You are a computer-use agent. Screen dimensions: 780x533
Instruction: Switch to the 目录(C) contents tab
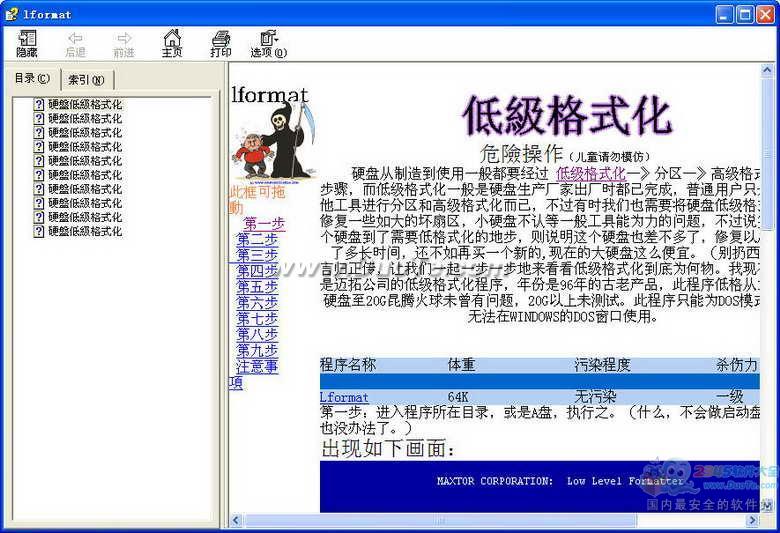pyautogui.click(x=32, y=79)
